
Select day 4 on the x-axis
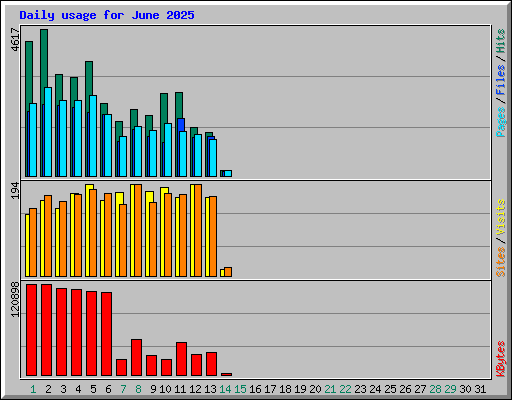click(x=78, y=389)
